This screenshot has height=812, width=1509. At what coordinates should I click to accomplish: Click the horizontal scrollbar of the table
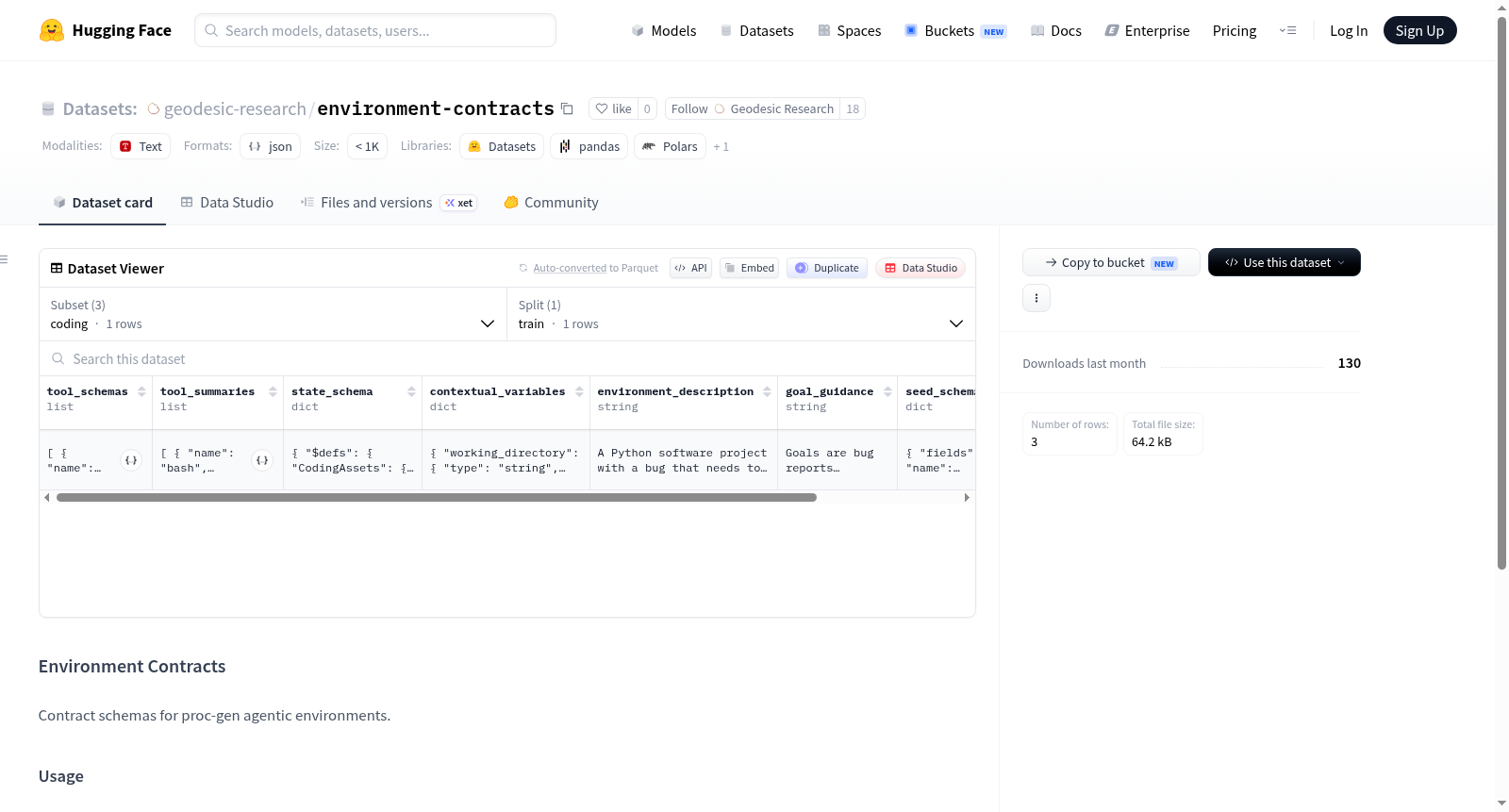coord(437,497)
